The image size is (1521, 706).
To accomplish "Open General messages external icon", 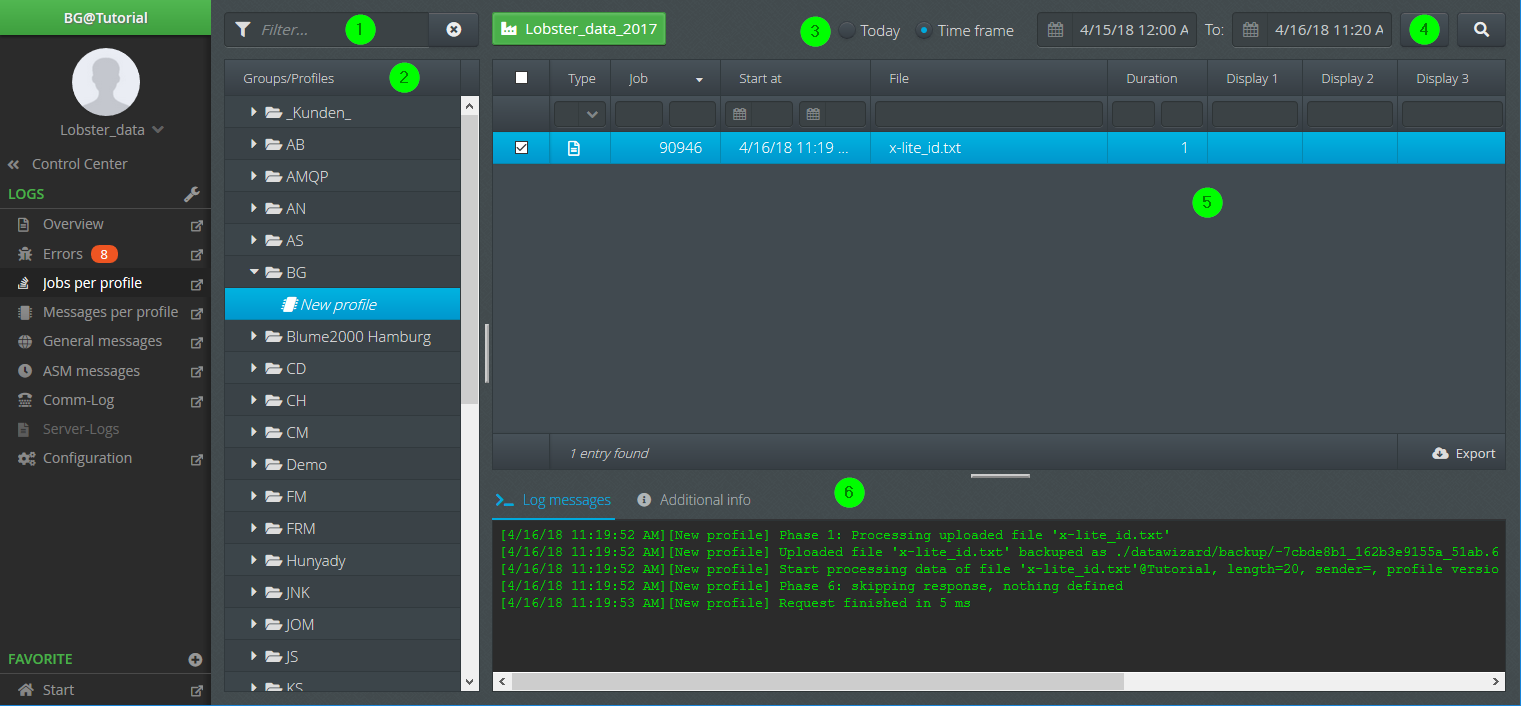I will coord(197,342).
